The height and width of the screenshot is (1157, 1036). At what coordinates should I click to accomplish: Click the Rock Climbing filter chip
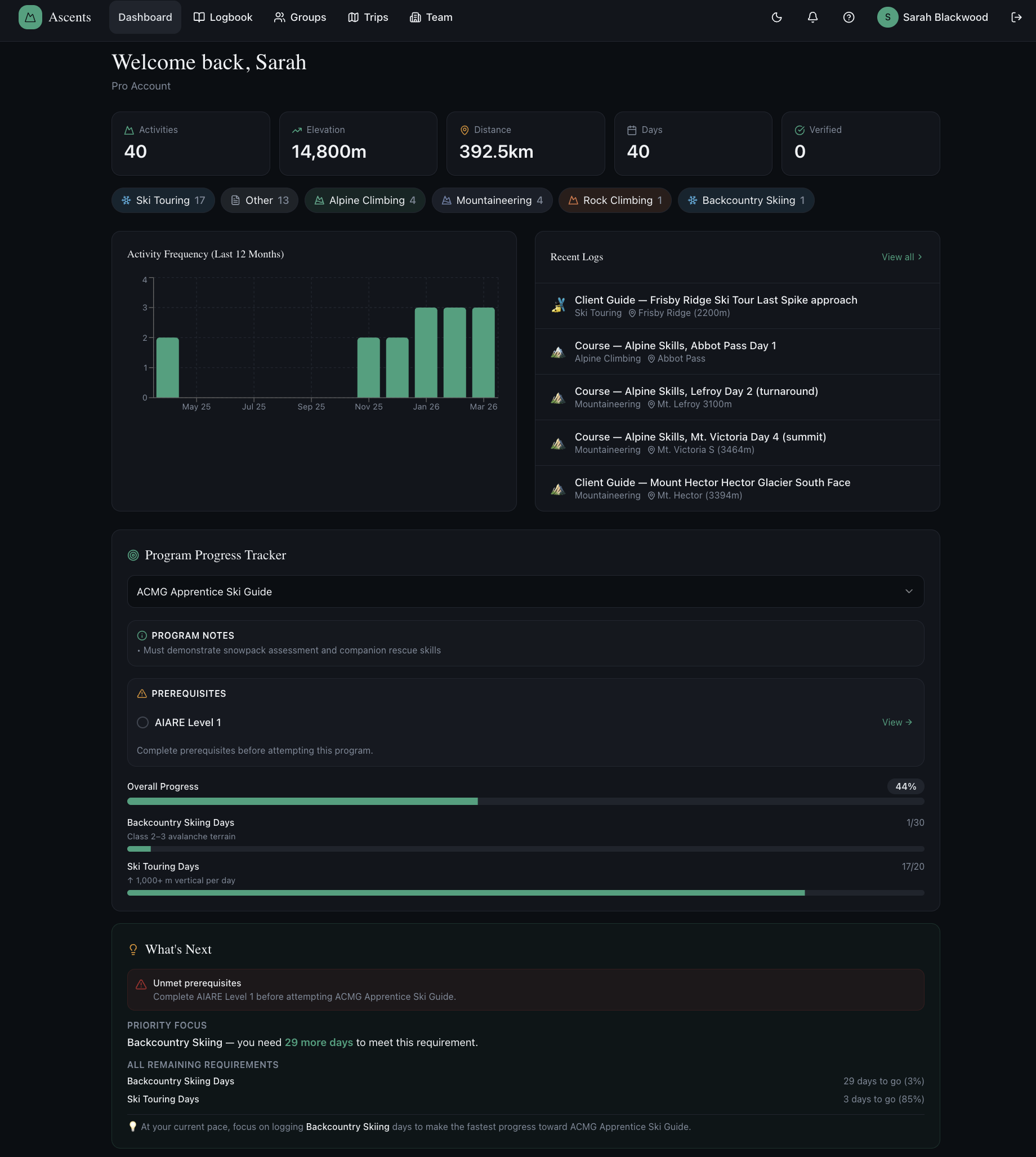point(614,200)
